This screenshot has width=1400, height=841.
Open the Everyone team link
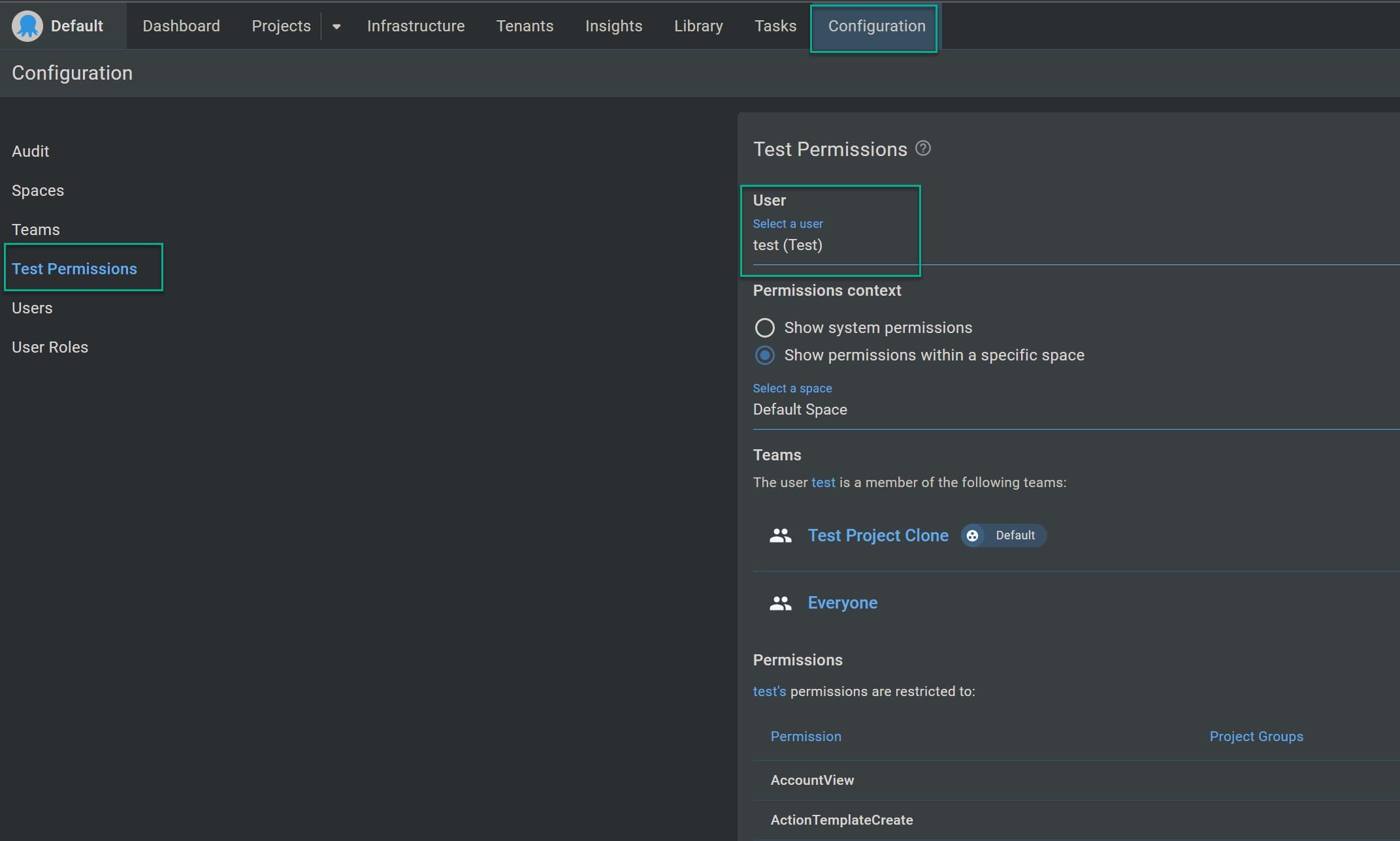click(842, 603)
